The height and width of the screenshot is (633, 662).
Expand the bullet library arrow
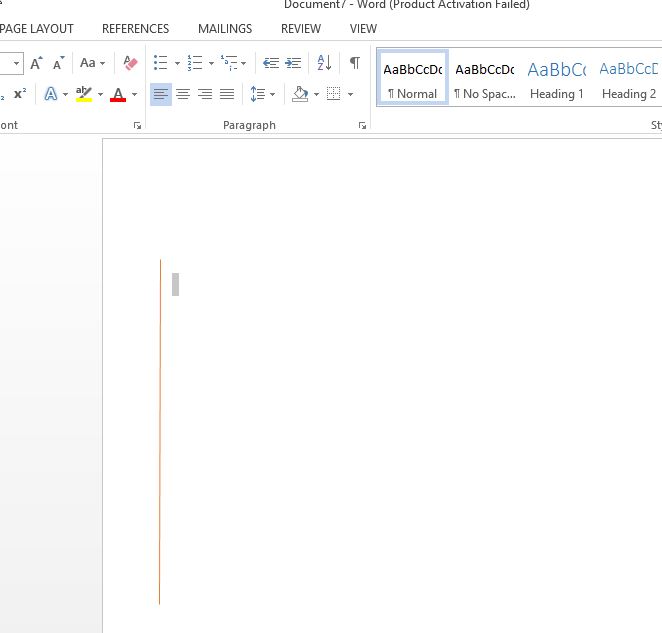click(x=177, y=63)
